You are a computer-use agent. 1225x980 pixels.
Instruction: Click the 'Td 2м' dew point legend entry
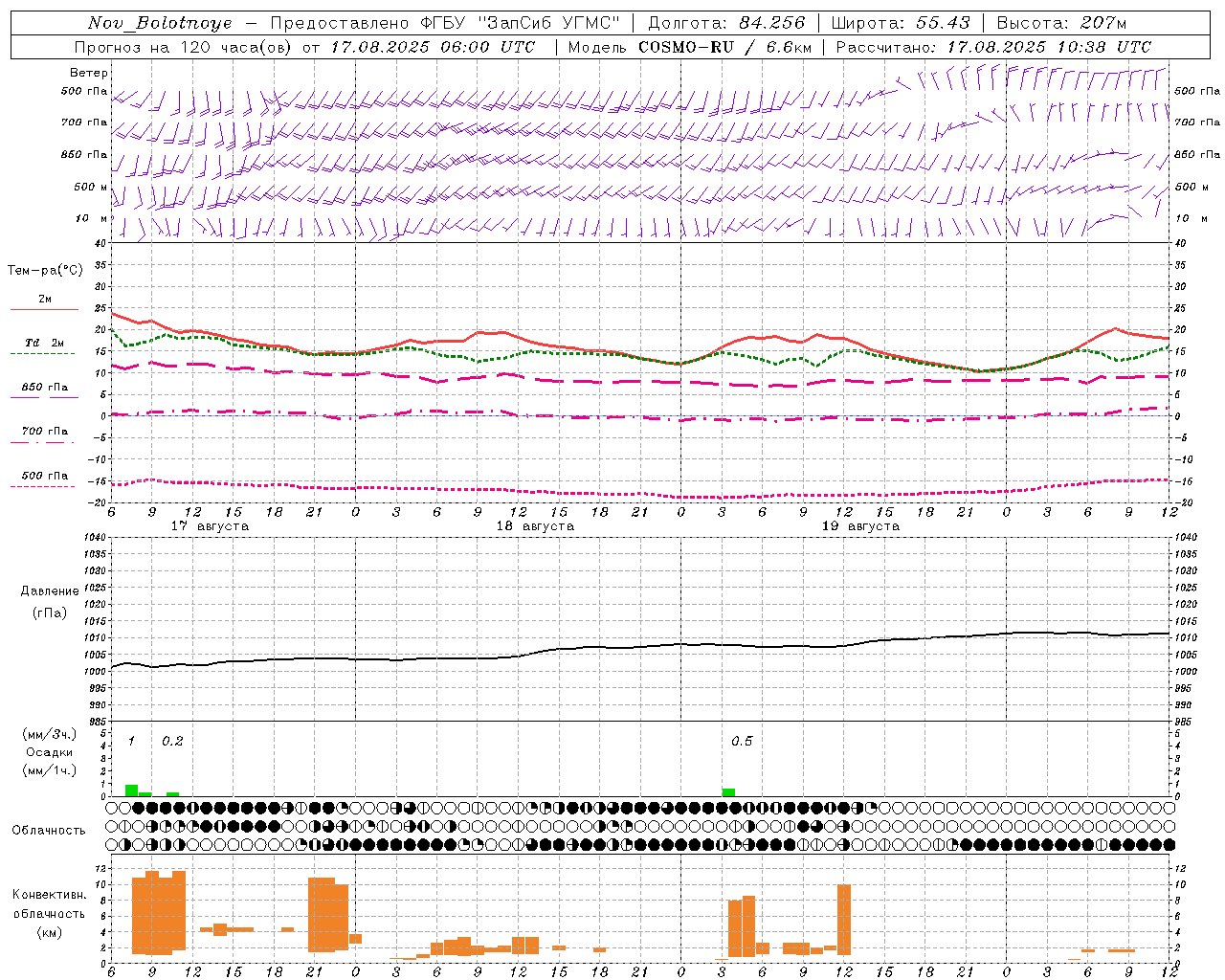click(45, 343)
